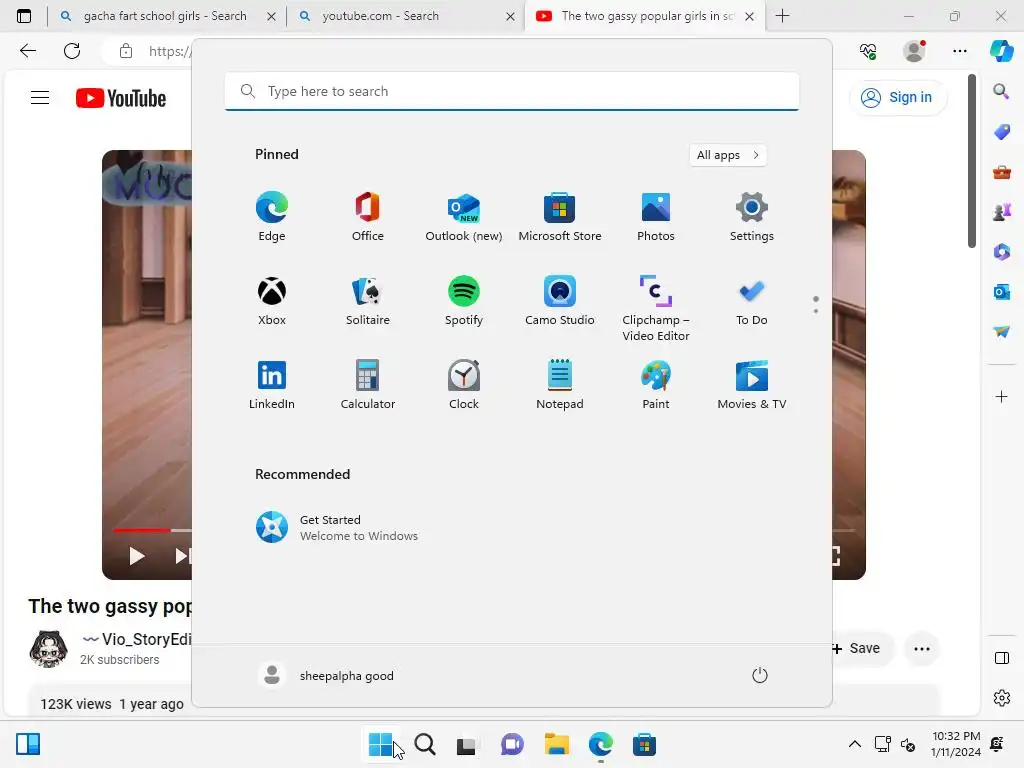
Task: Launch the Xbox app
Action: pyautogui.click(x=272, y=301)
